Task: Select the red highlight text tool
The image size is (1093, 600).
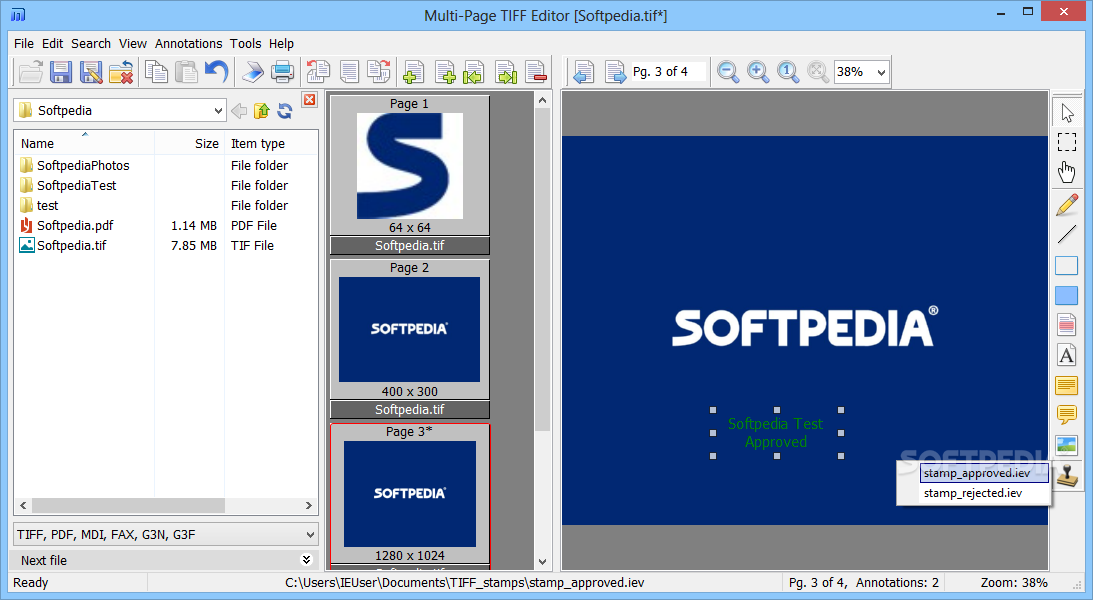Action: [1067, 325]
